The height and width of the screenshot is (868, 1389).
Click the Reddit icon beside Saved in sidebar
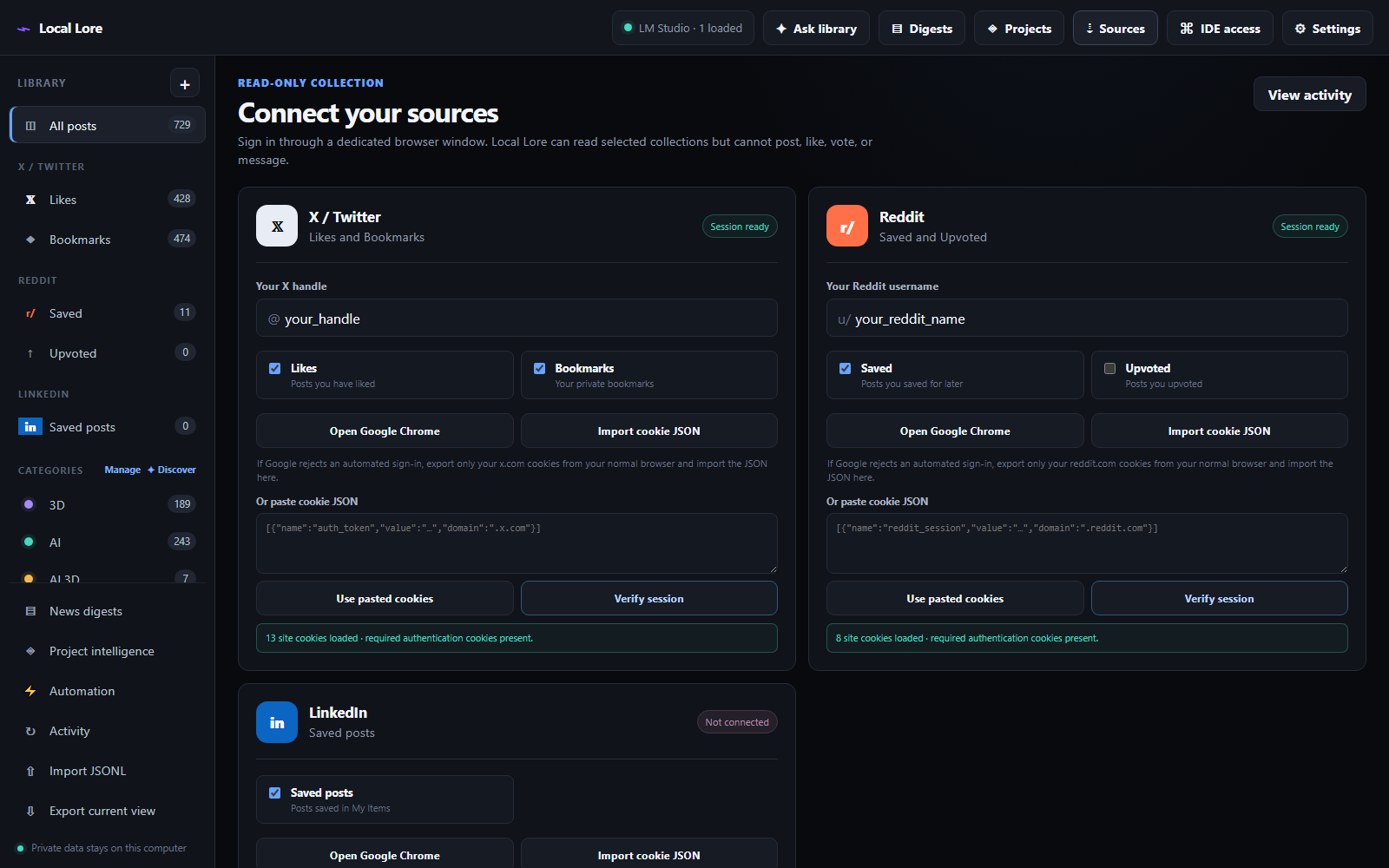[30, 313]
